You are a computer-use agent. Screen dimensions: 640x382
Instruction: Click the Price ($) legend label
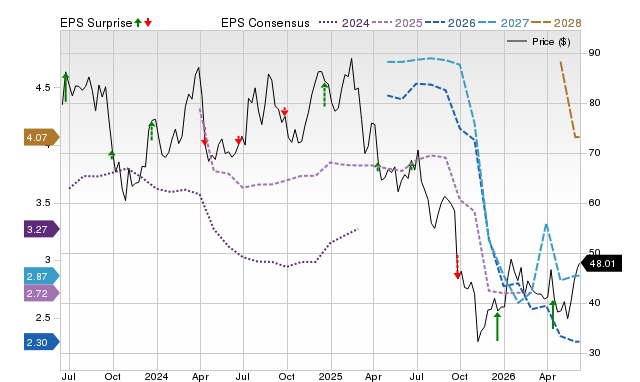(551, 42)
